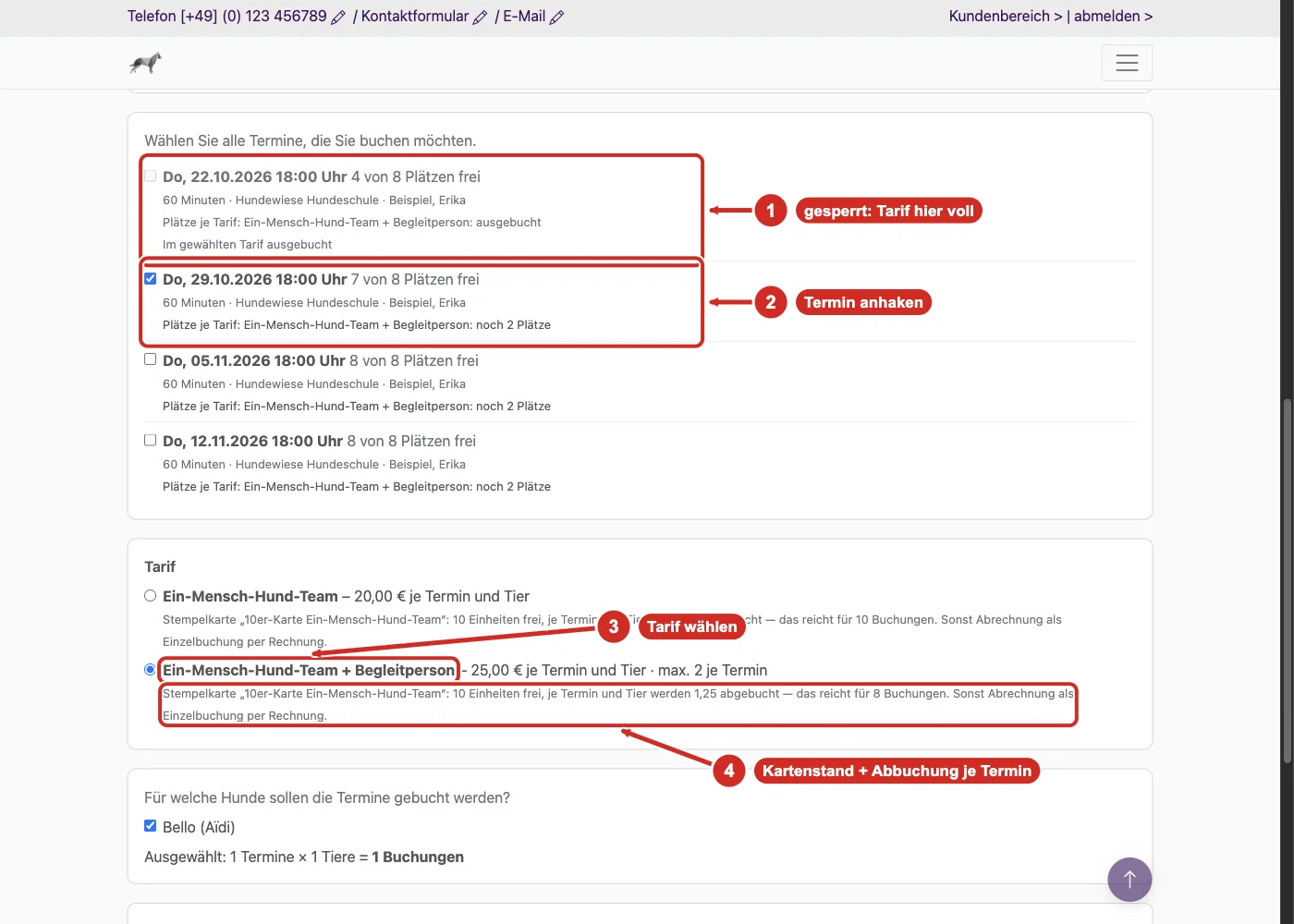Image resolution: width=1294 pixels, height=924 pixels.
Task: Click the pencil icon next to the phone number
Action: (x=338, y=17)
